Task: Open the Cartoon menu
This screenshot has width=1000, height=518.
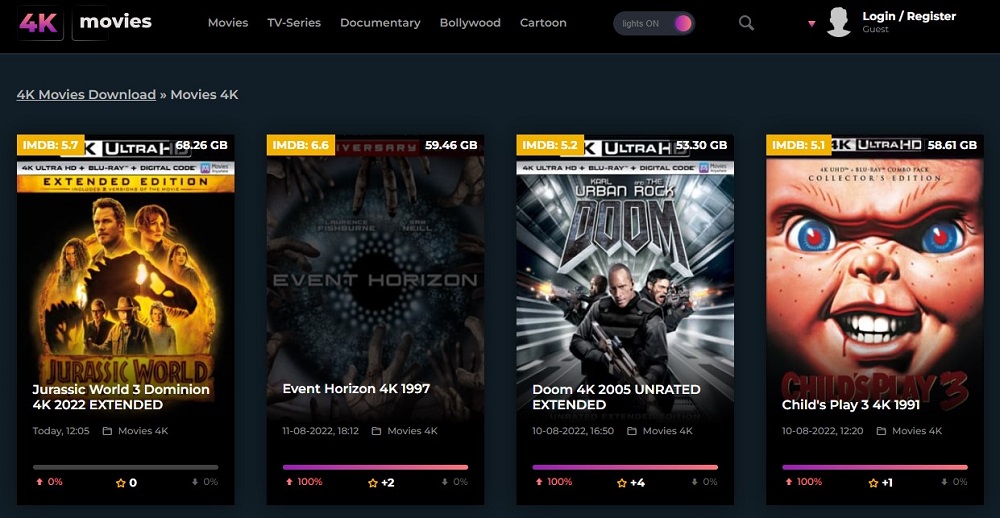Action: [x=543, y=23]
